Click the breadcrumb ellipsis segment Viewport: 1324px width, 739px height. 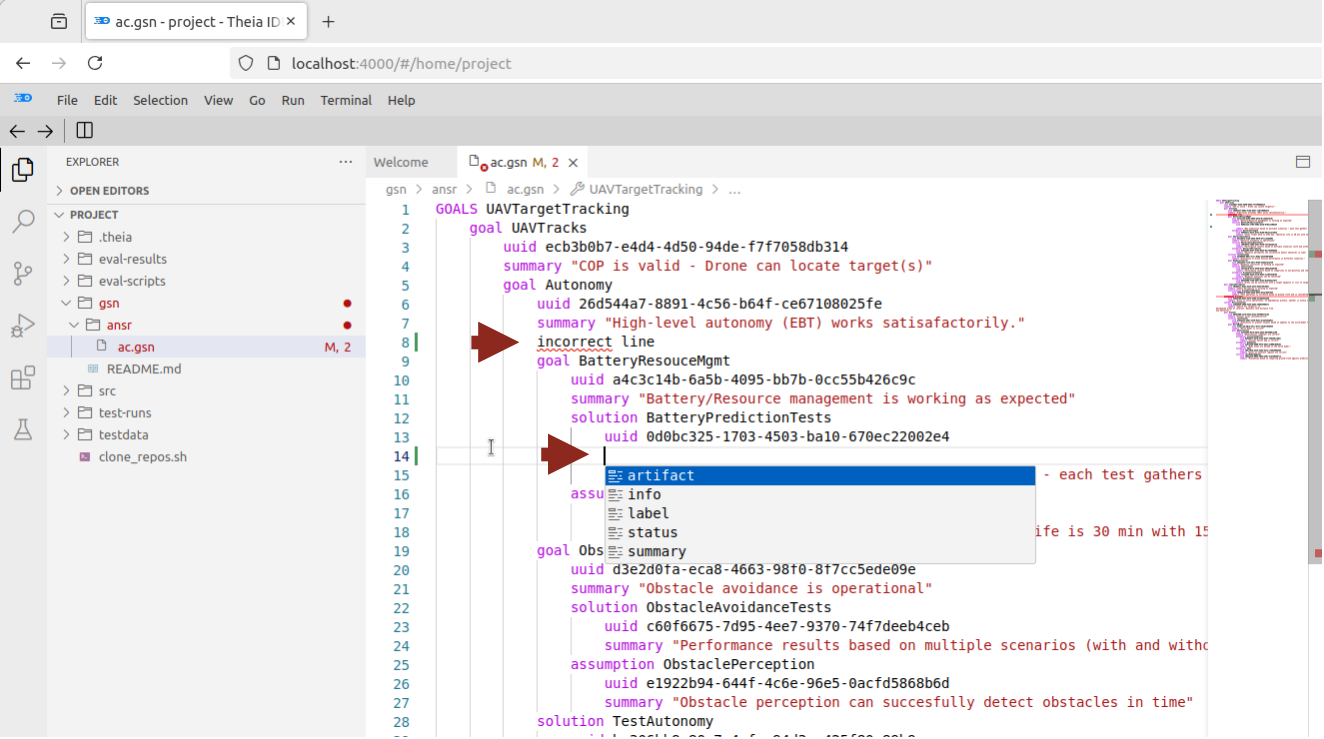[735, 189]
